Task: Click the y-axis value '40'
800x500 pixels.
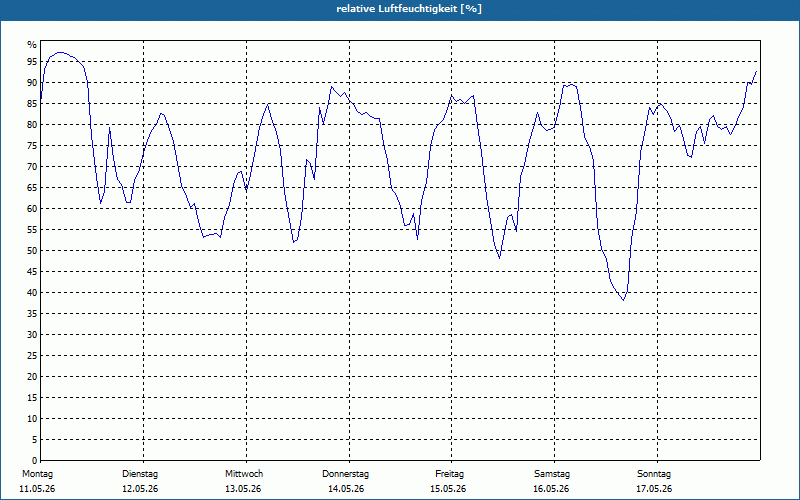Action: [x=32, y=293]
